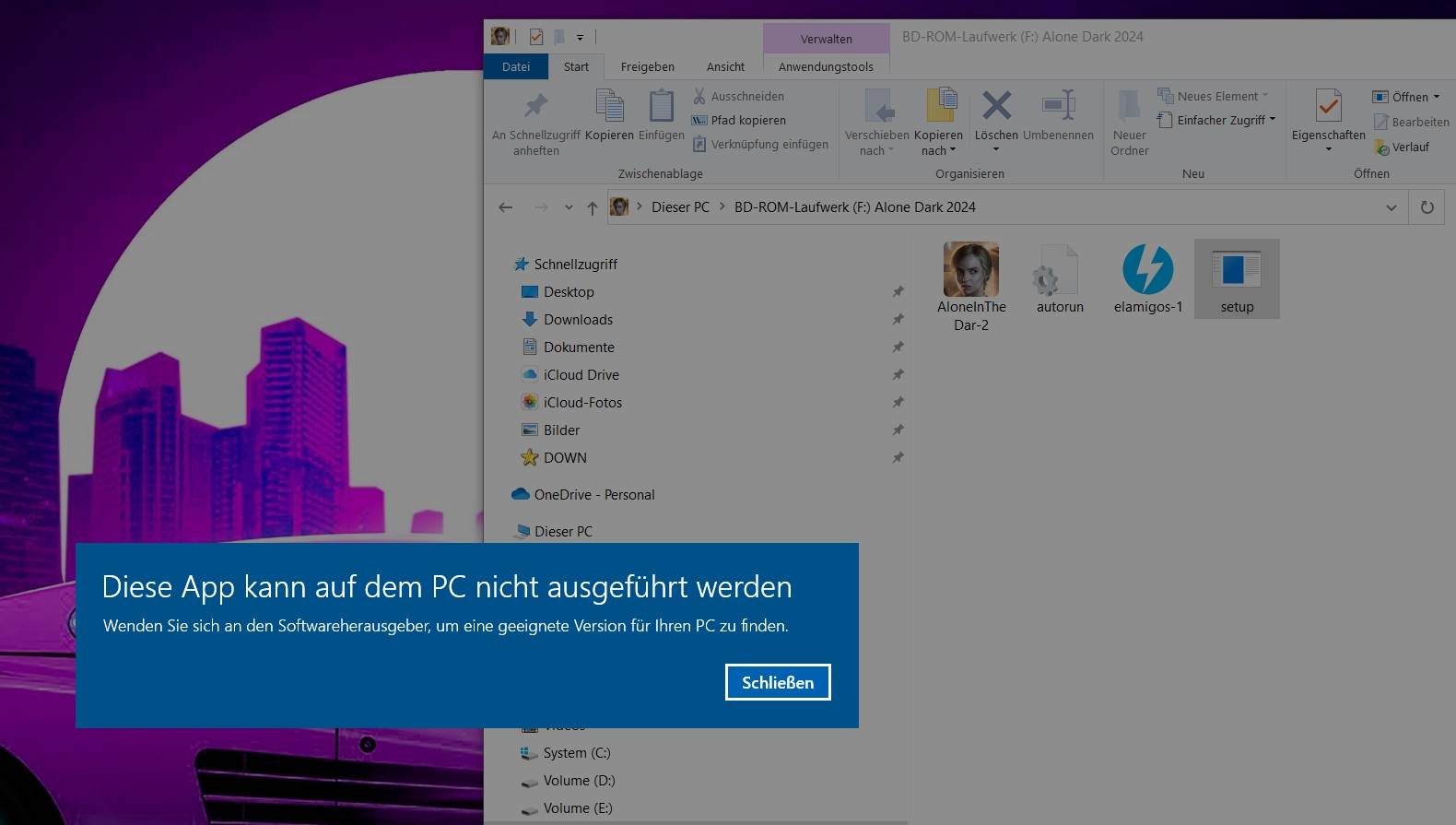The height and width of the screenshot is (825, 1456).
Task: Click the Eigenschaften checkmark icon
Action: pyautogui.click(x=1328, y=107)
